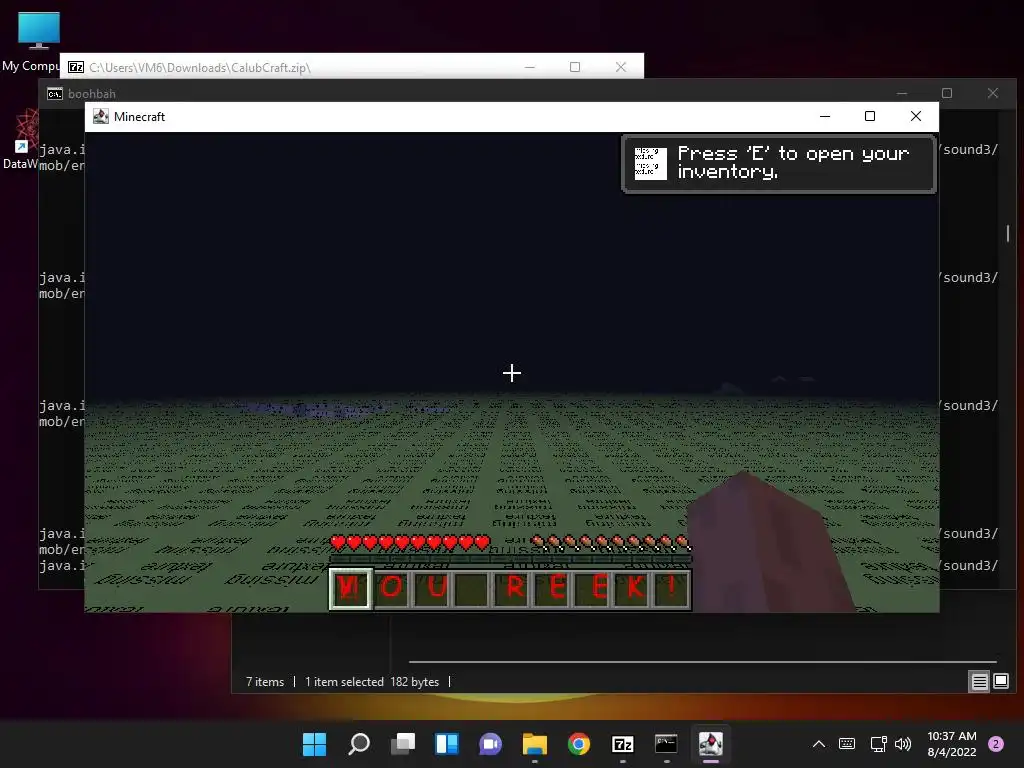Maximize the boohbah console window
Image resolution: width=1024 pixels, height=768 pixels.
coord(947,93)
